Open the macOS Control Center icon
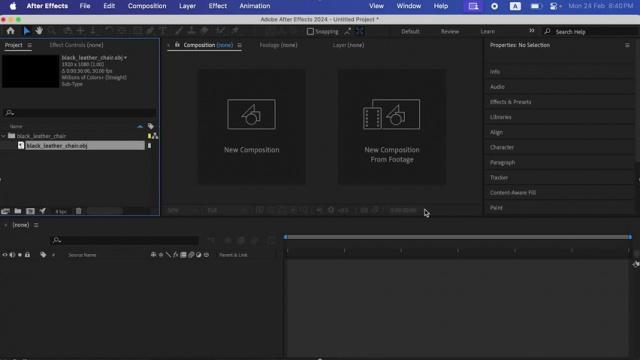 553,6
